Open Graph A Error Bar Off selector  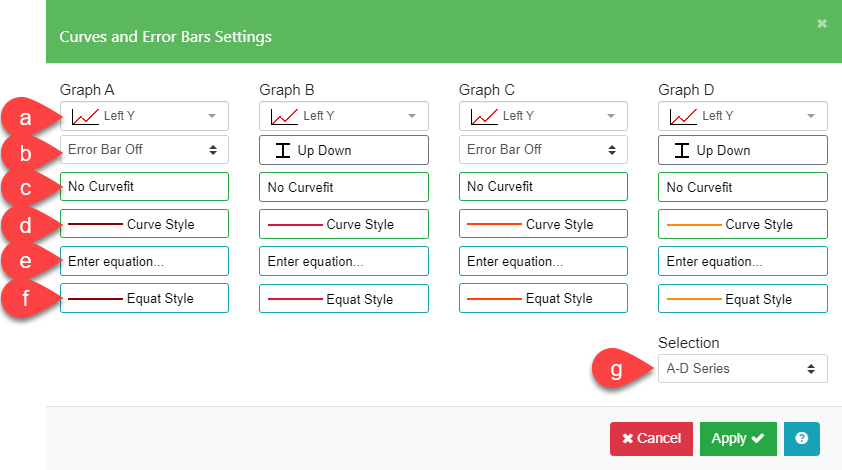pyautogui.click(x=144, y=150)
